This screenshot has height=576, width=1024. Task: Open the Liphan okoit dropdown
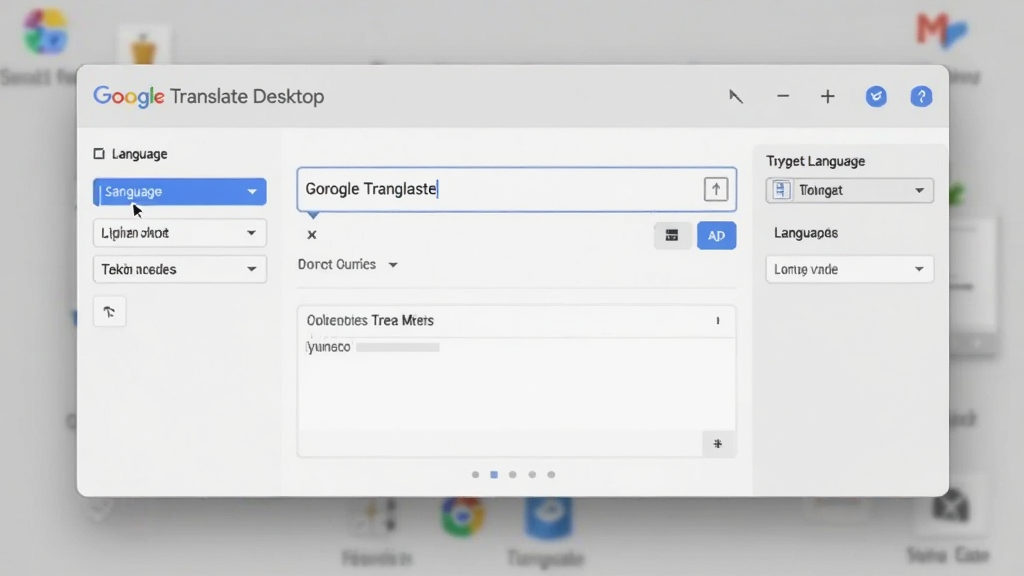coord(180,233)
